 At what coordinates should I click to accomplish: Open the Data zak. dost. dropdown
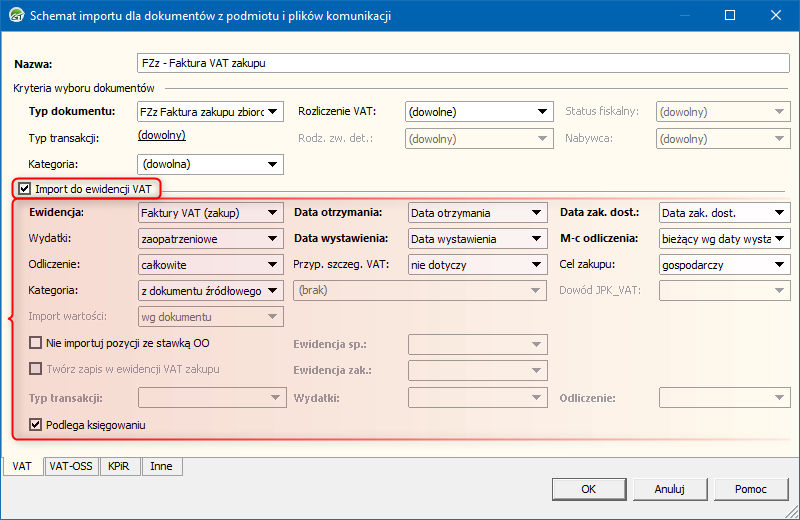click(x=724, y=213)
